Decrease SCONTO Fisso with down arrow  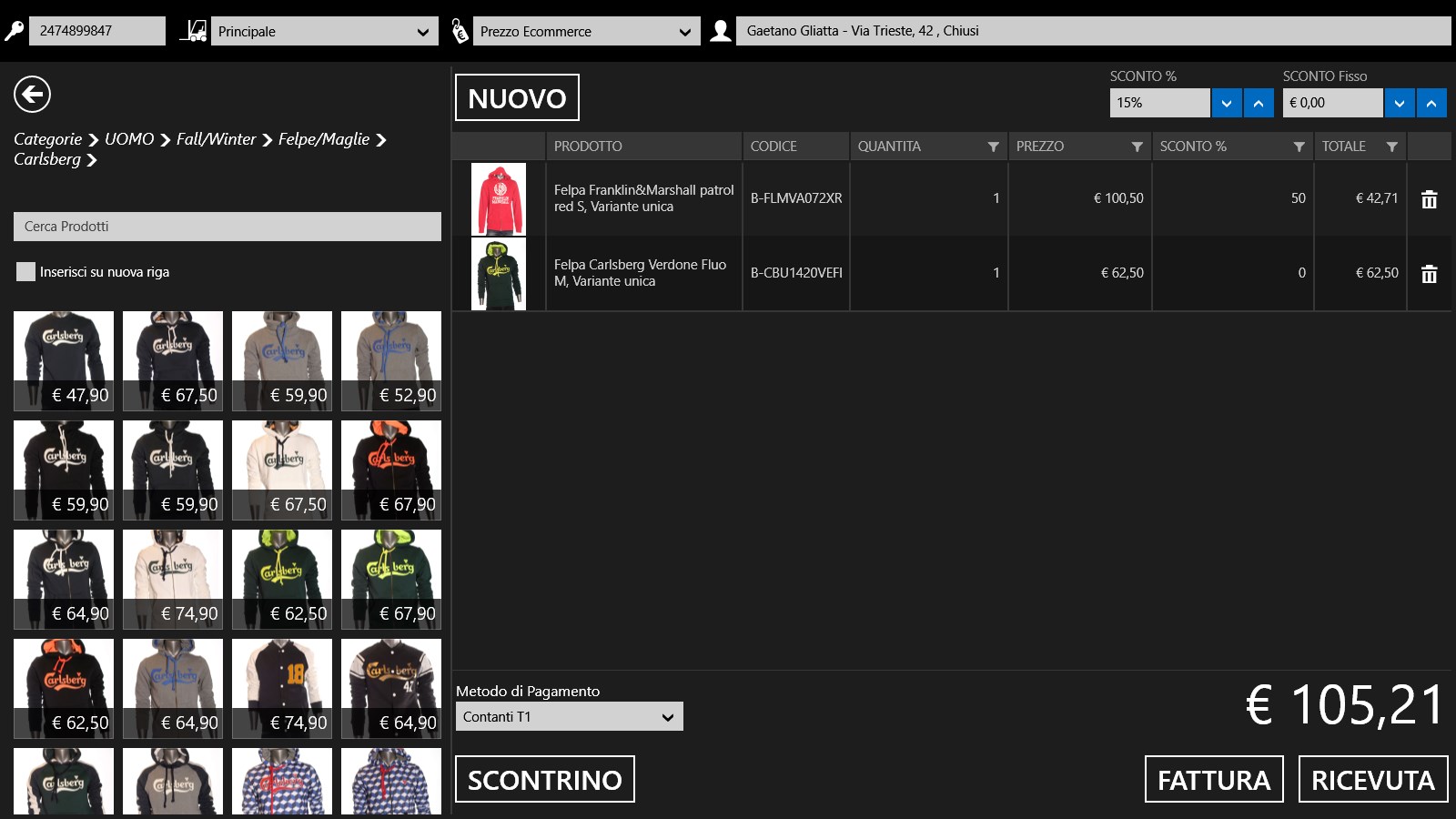point(1399,103)
